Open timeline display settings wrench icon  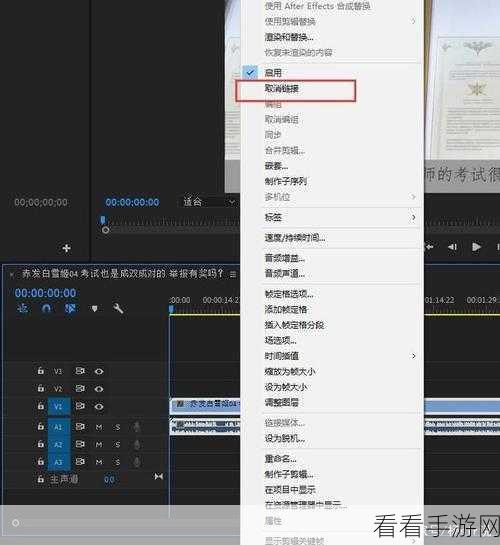click(x=118, y=308)
